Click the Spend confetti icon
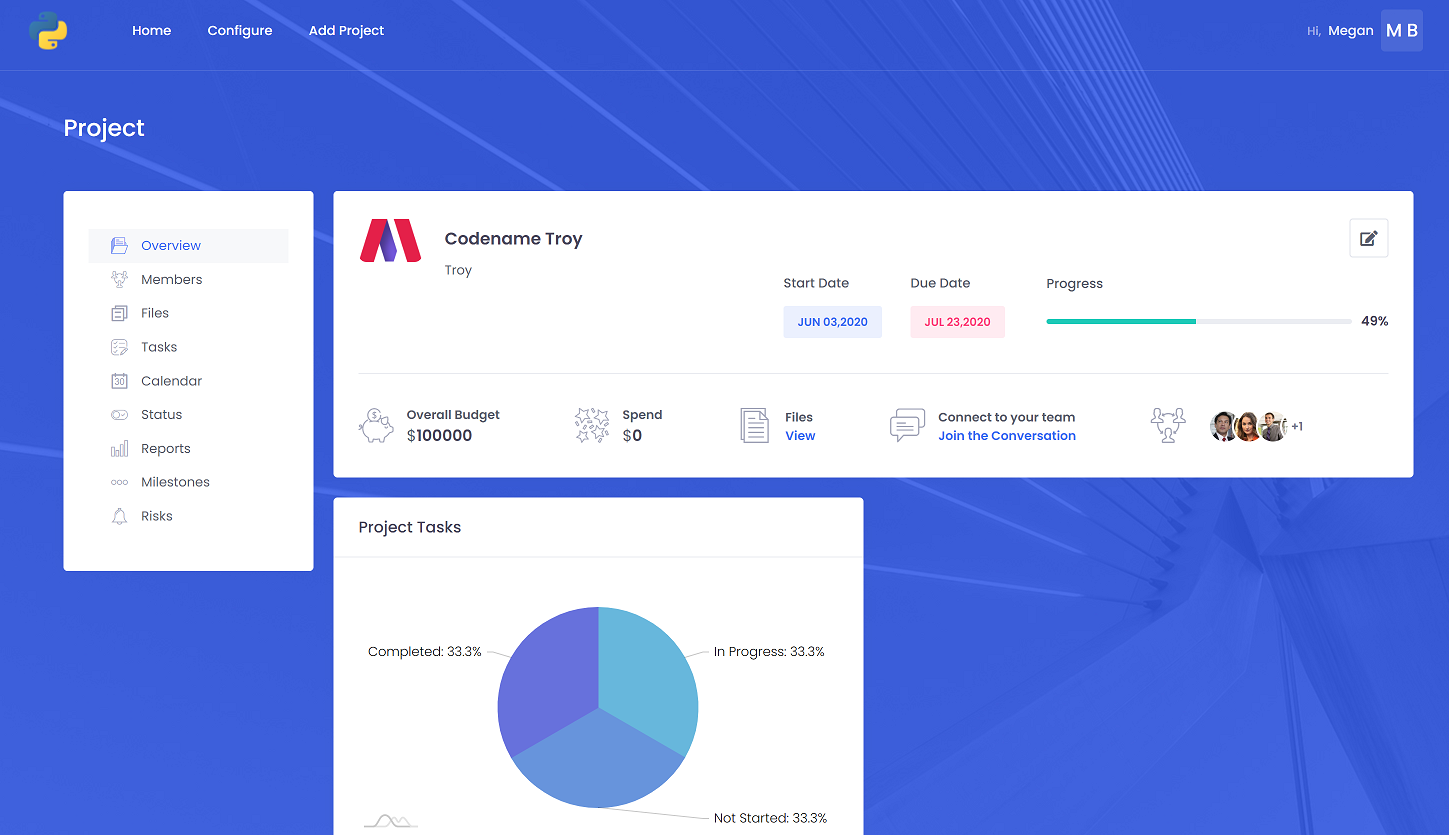Viewport: 1449px width, 835px height. [x=592, y=425]
